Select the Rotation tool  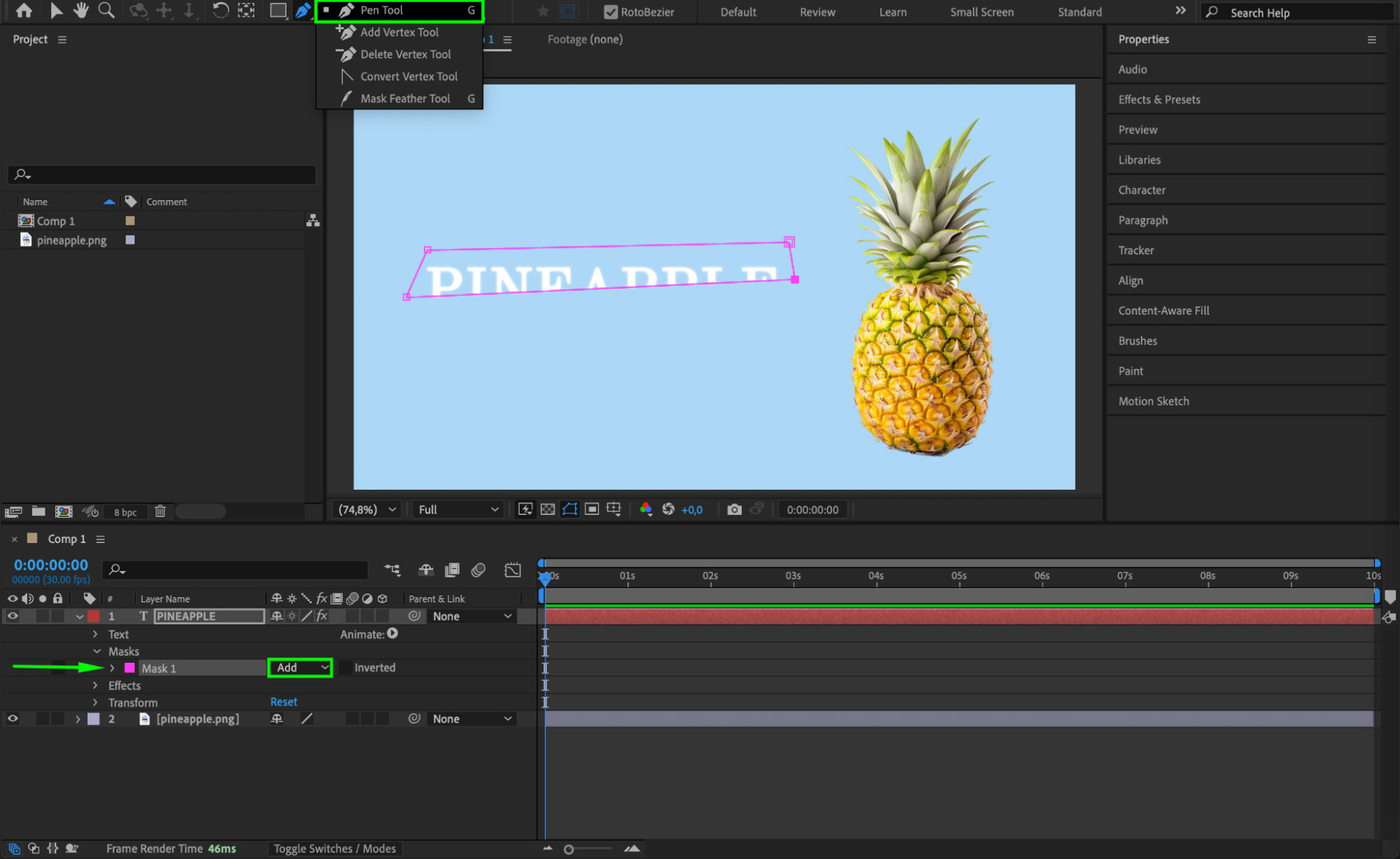[220, 11]
